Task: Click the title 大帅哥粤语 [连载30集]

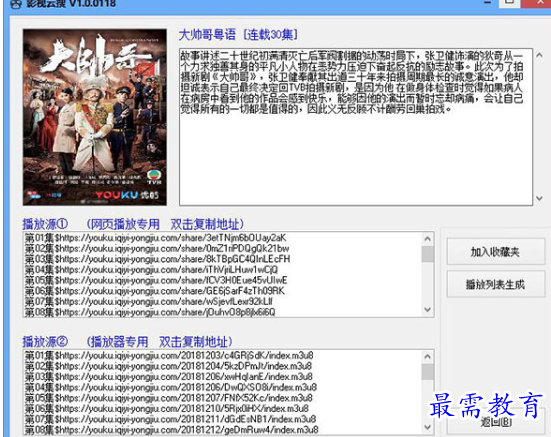Action: click(x=238, y=34)
